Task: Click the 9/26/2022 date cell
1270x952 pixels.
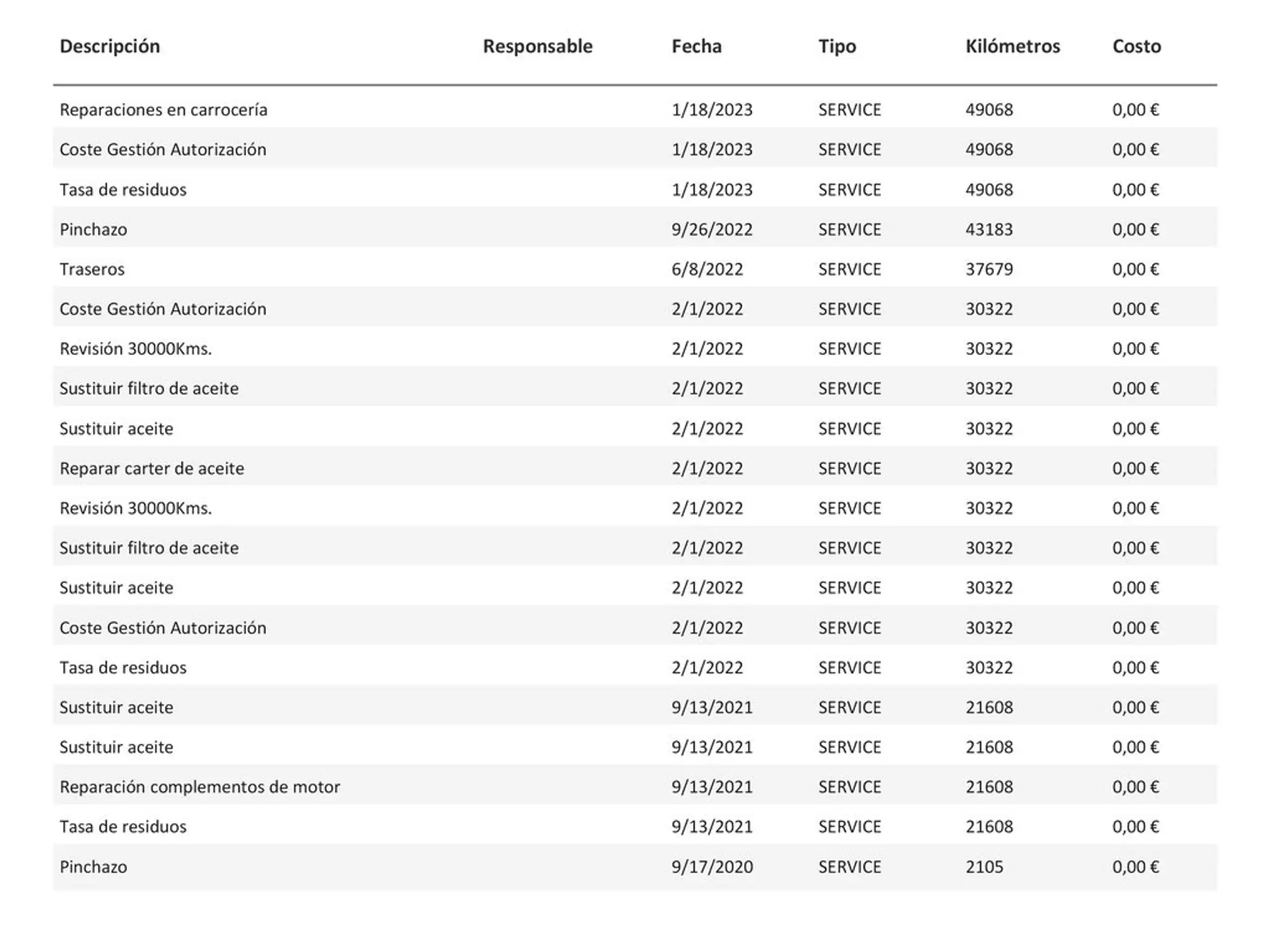Action: pyautogui.click(x=712, y=230)
